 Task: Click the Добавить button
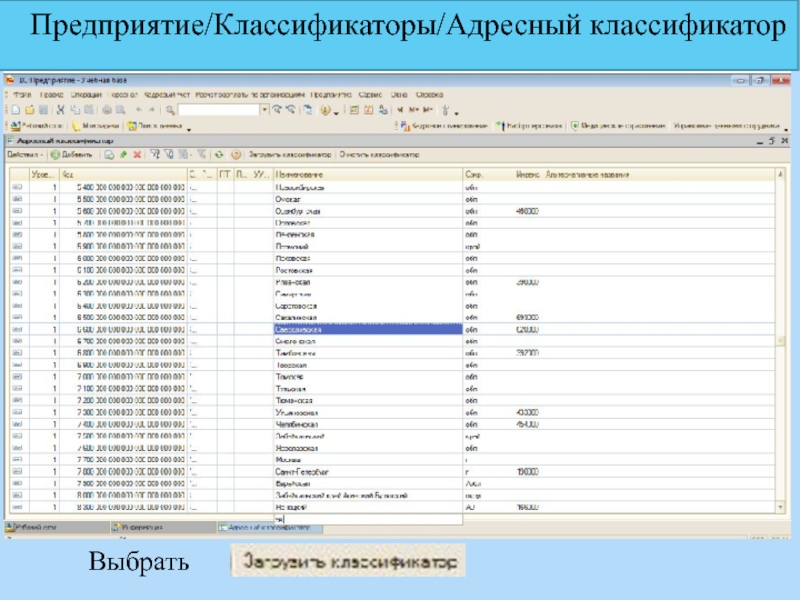click(x=70, y=155)
